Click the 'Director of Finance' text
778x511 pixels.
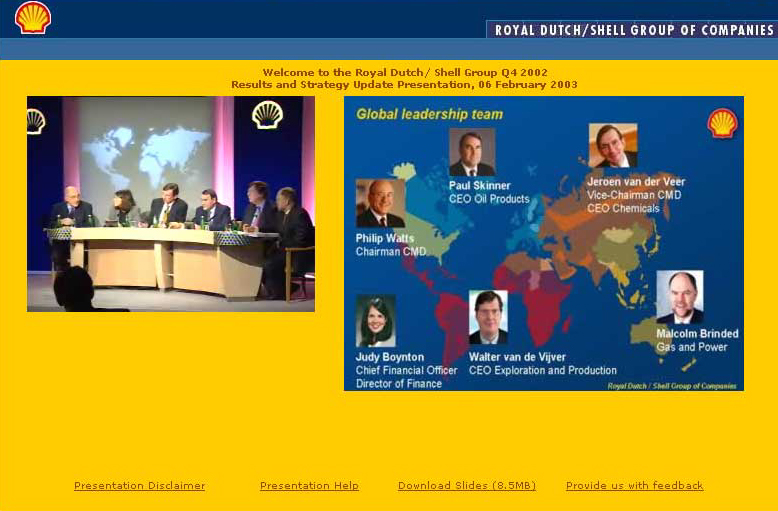399,384
